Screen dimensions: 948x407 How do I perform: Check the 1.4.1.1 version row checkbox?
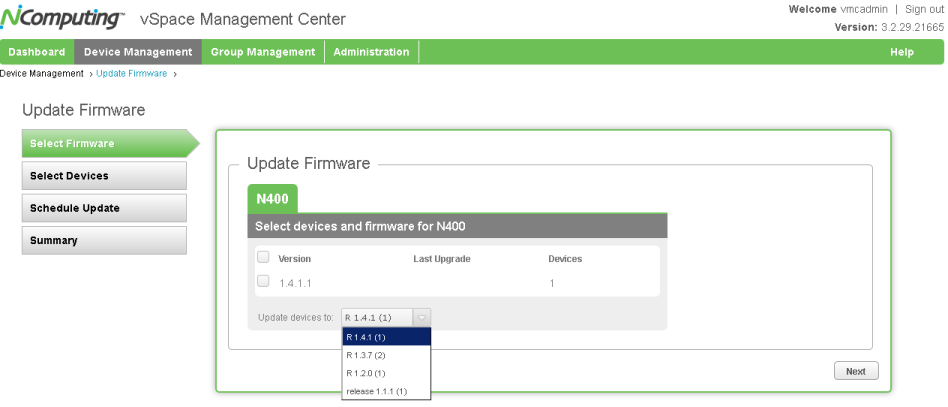[x=263, y=281]
